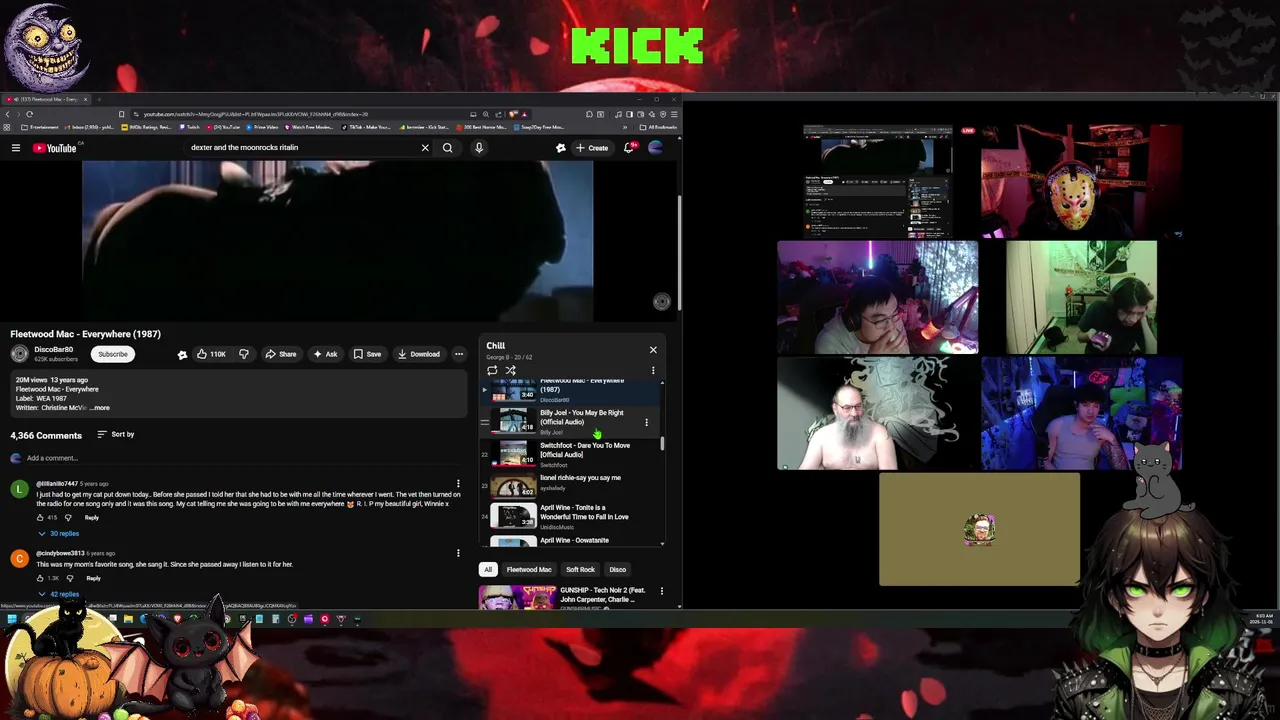Subscribe to DiscoBar80 channel
The height and width of the screenshot is (720, 1280).
click(x=113, y=354)
